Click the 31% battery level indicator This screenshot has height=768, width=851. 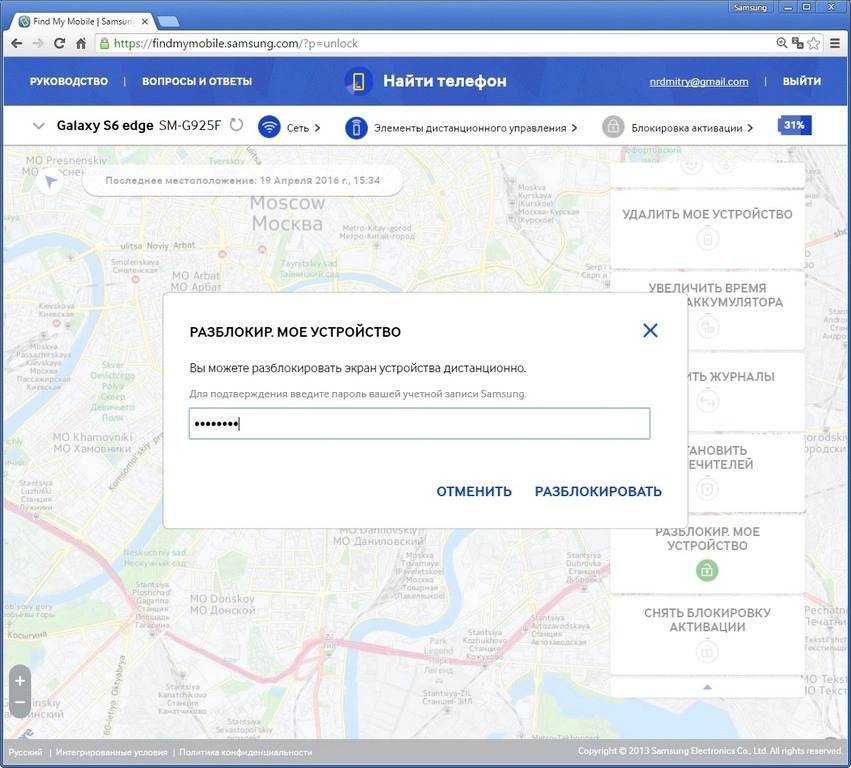pyautogui.click(x=794, y=126)
